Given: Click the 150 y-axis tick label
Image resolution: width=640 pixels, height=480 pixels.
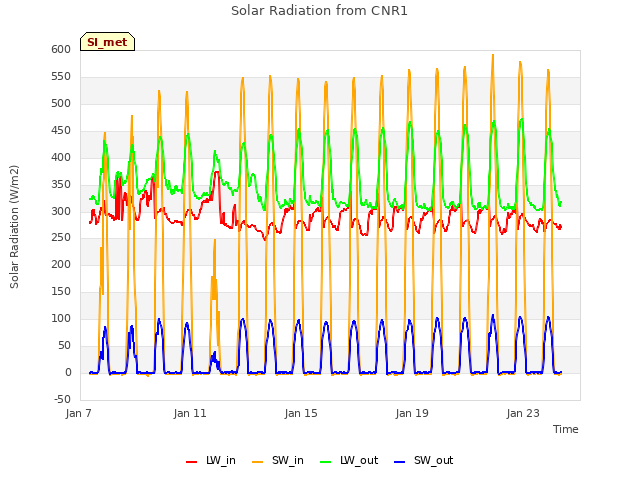Looking at the screenshot, I should click(61, 291).
